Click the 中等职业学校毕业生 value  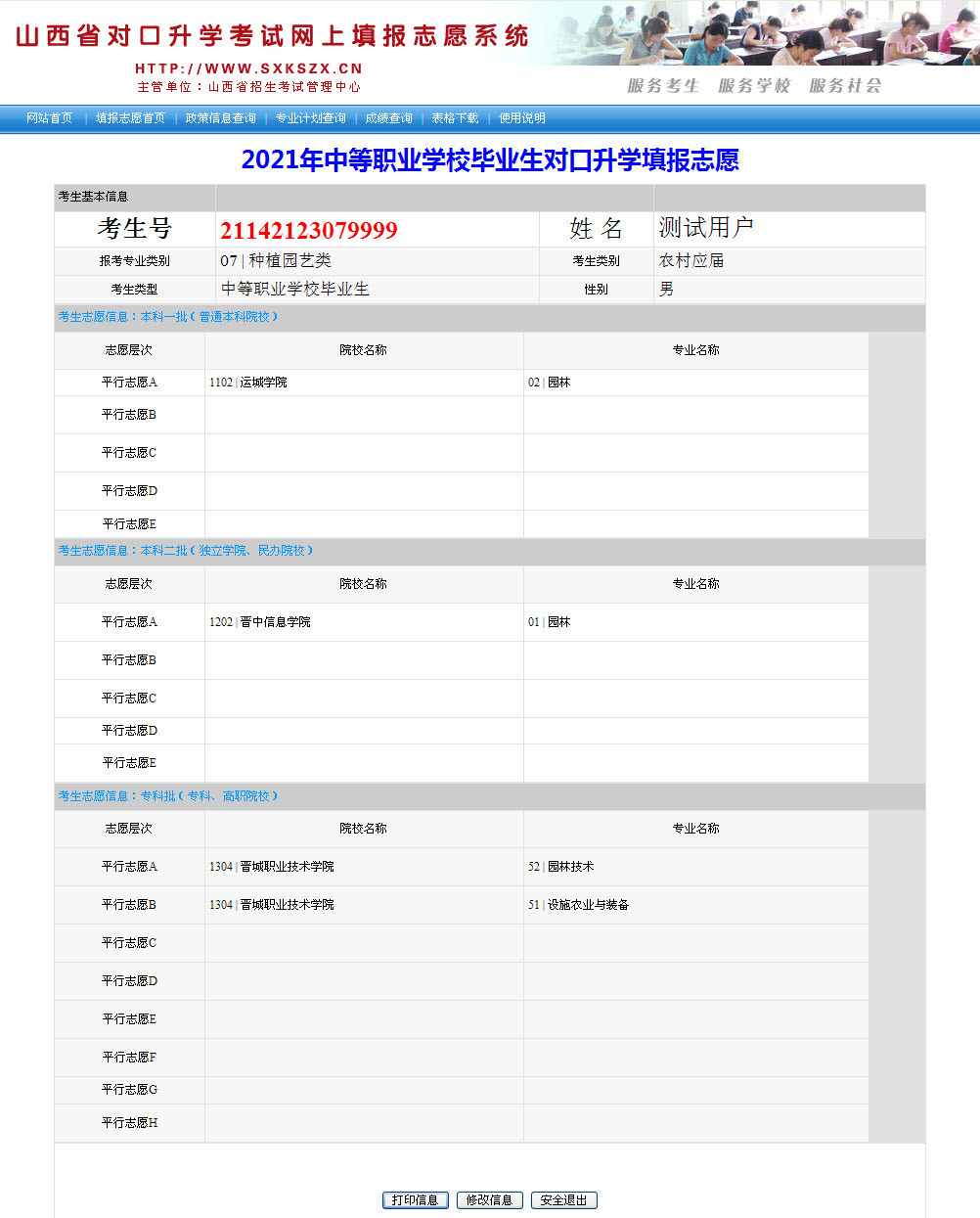click(x=295, y=289)
